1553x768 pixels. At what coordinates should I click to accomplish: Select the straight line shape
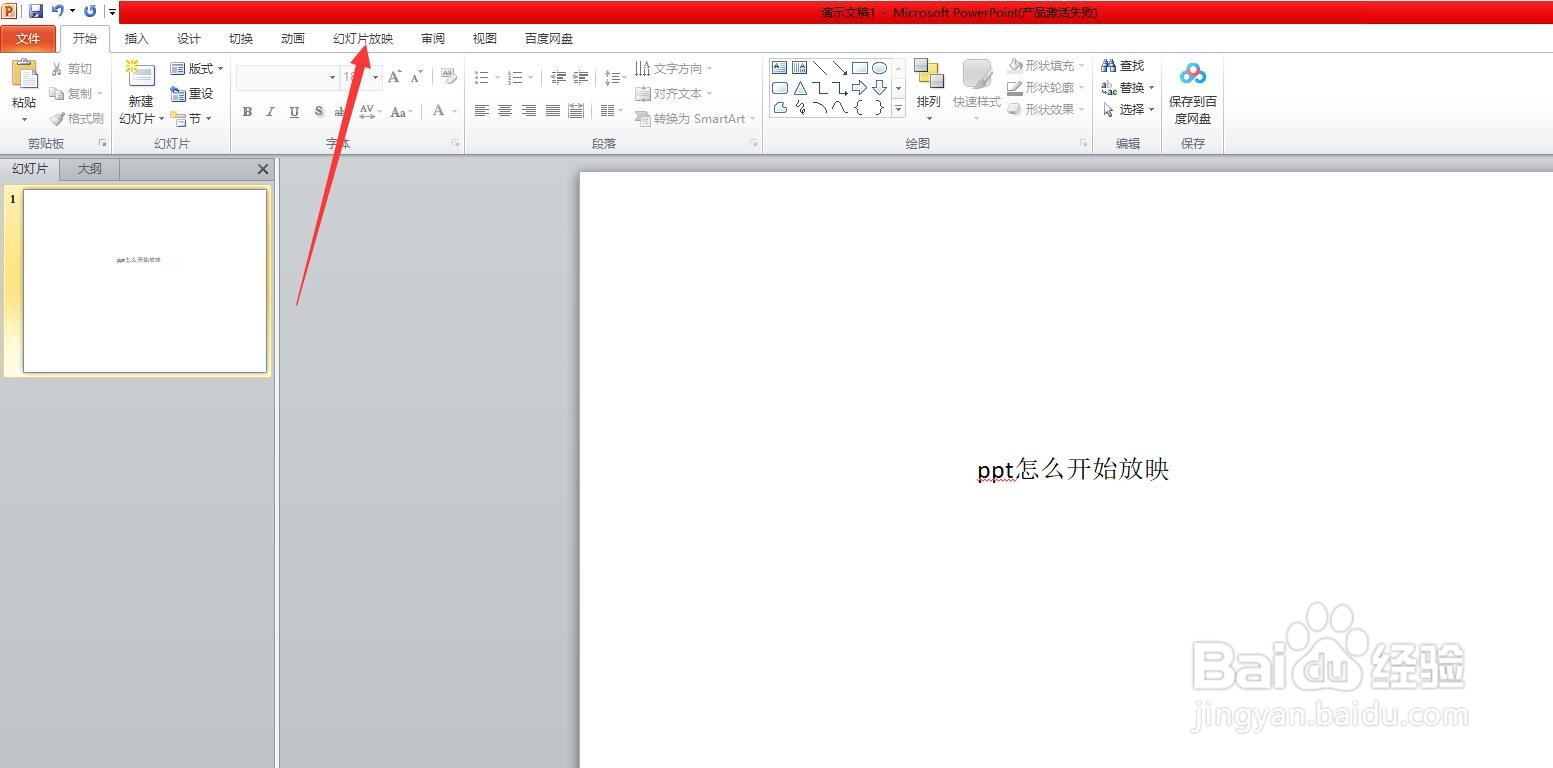coord(819,68)
